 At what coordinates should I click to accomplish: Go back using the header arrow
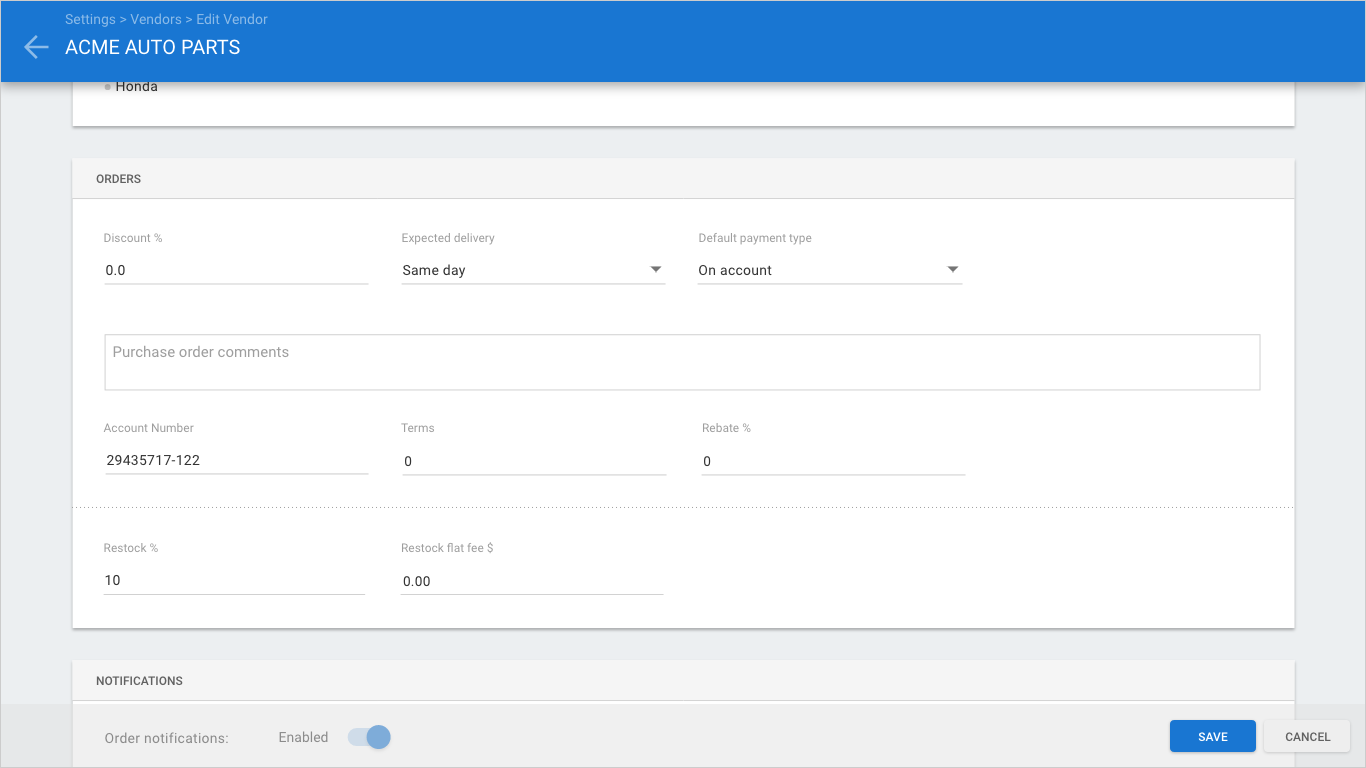click(x=36, y=47)
